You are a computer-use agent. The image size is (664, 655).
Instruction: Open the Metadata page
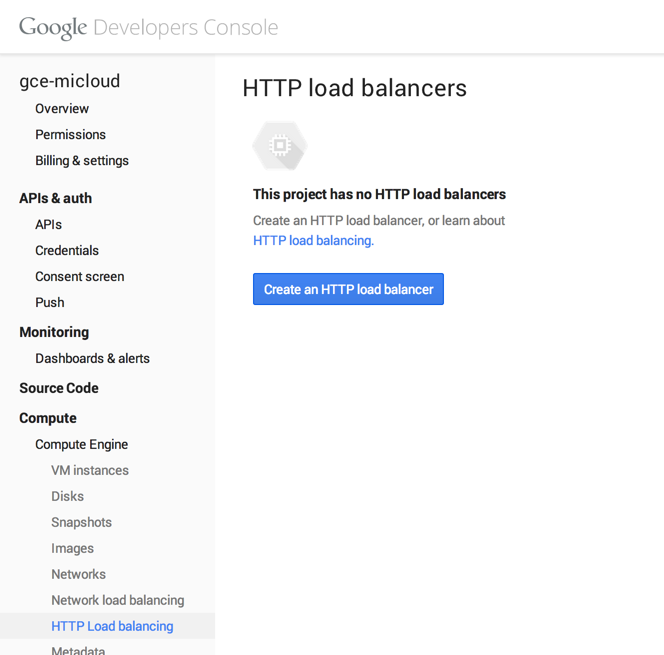[x=78, y=650]
